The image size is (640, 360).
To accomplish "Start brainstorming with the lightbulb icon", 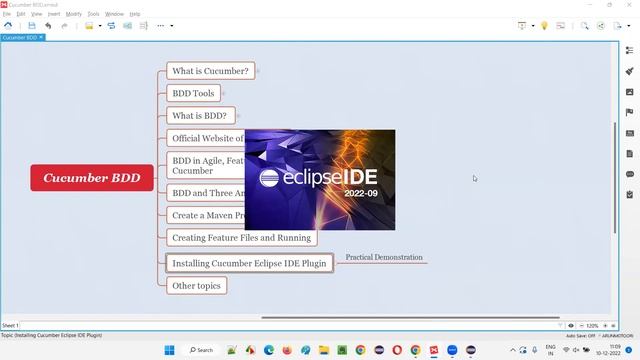I will [x=544, y=26].
